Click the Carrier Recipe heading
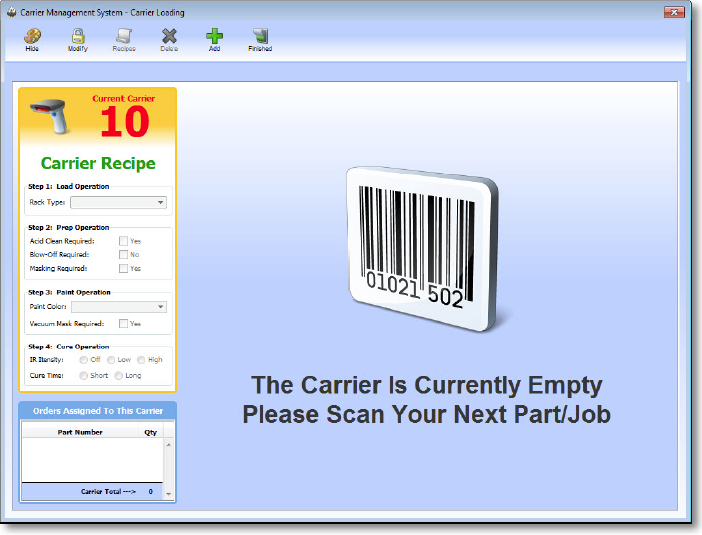This screenshot has width=702, height=535. [98, 163]
